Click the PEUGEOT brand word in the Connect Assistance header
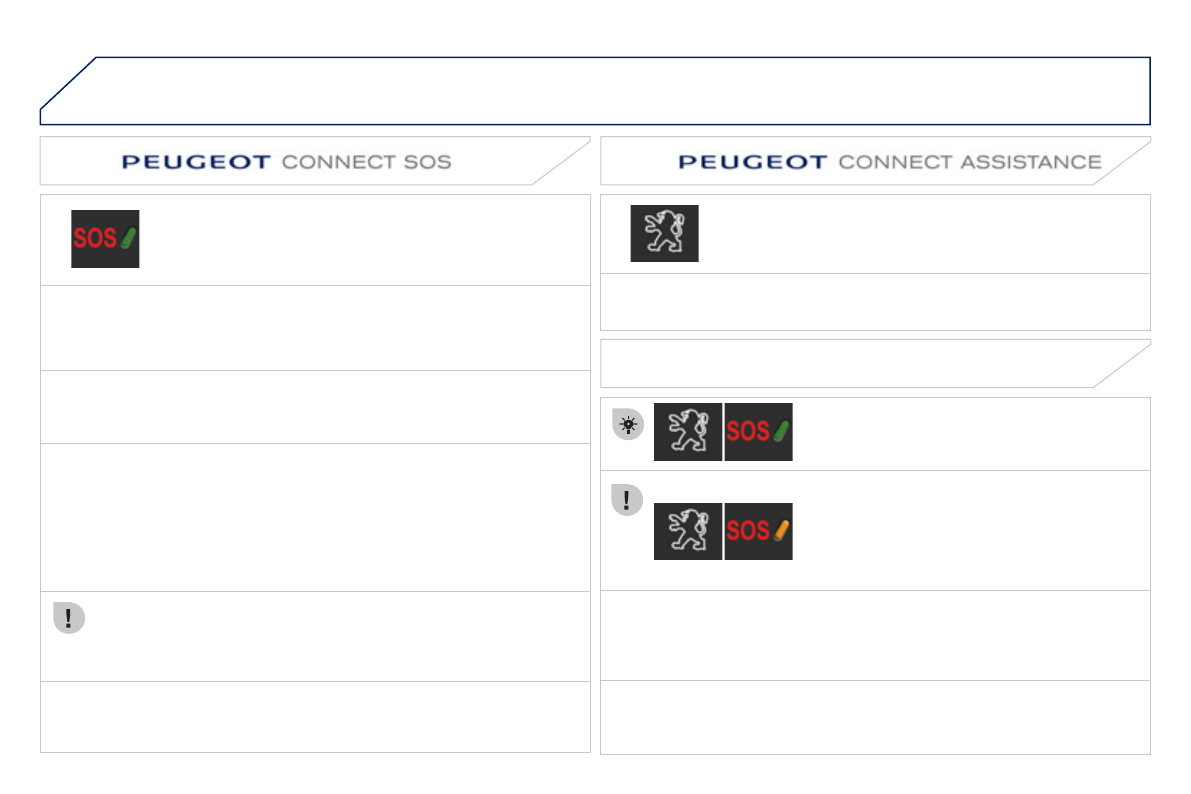The height and width of the screenshot is (794, 1191). pos(752,162)
